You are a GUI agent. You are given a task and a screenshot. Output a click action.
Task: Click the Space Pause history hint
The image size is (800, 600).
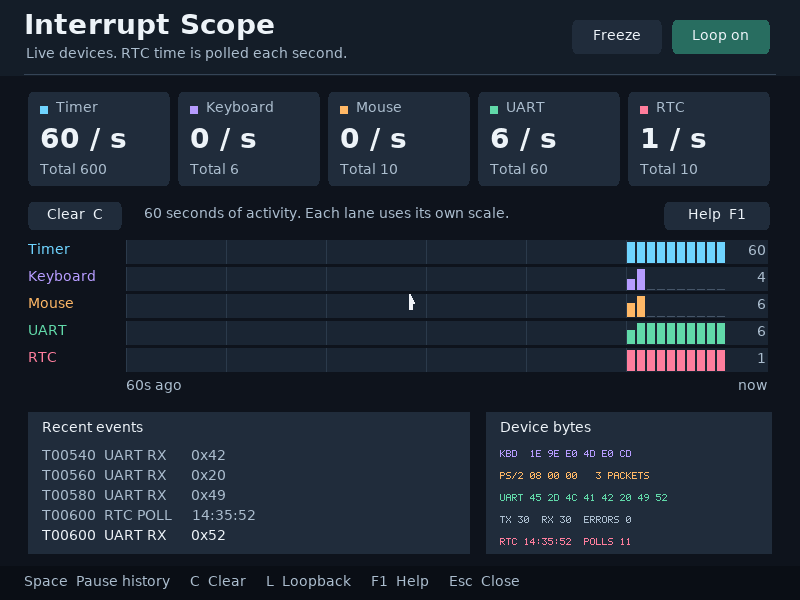click(x=97, y=581)
